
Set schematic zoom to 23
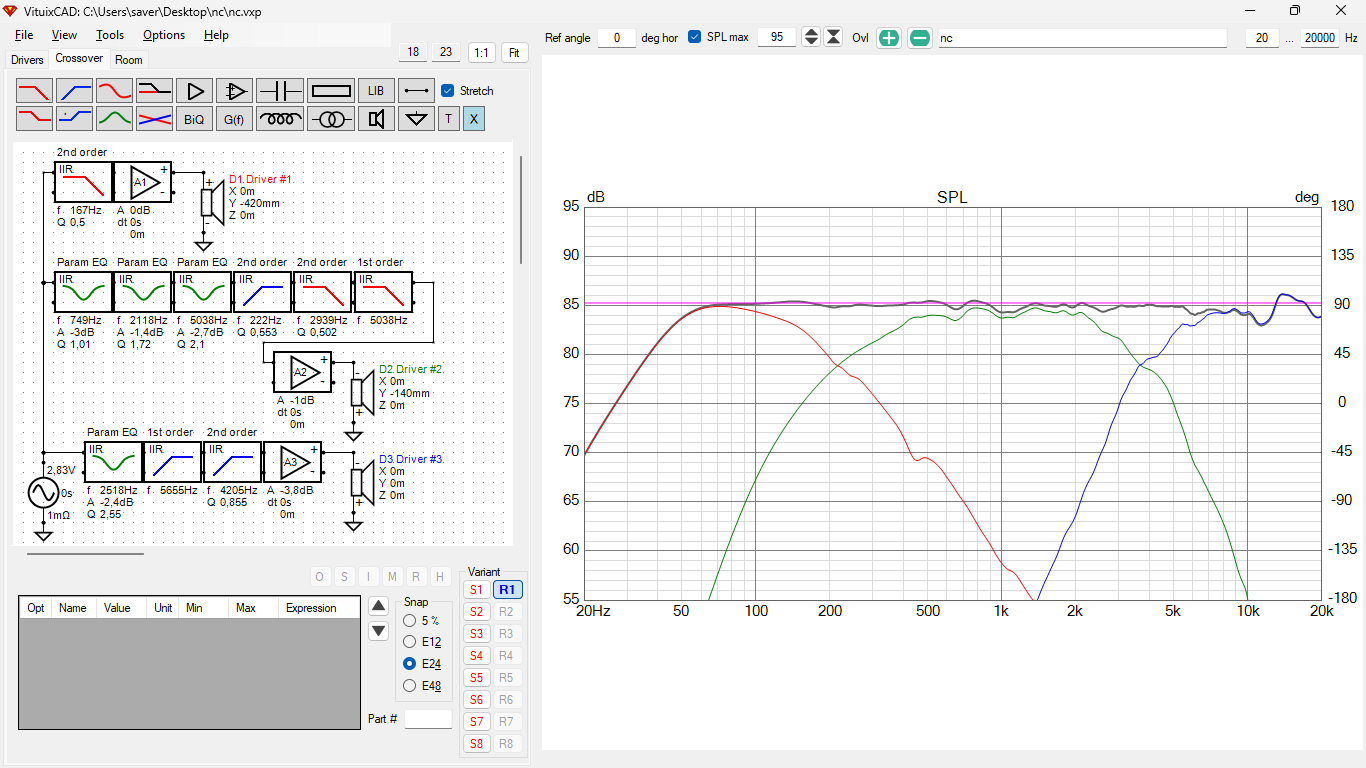point(446,53)
